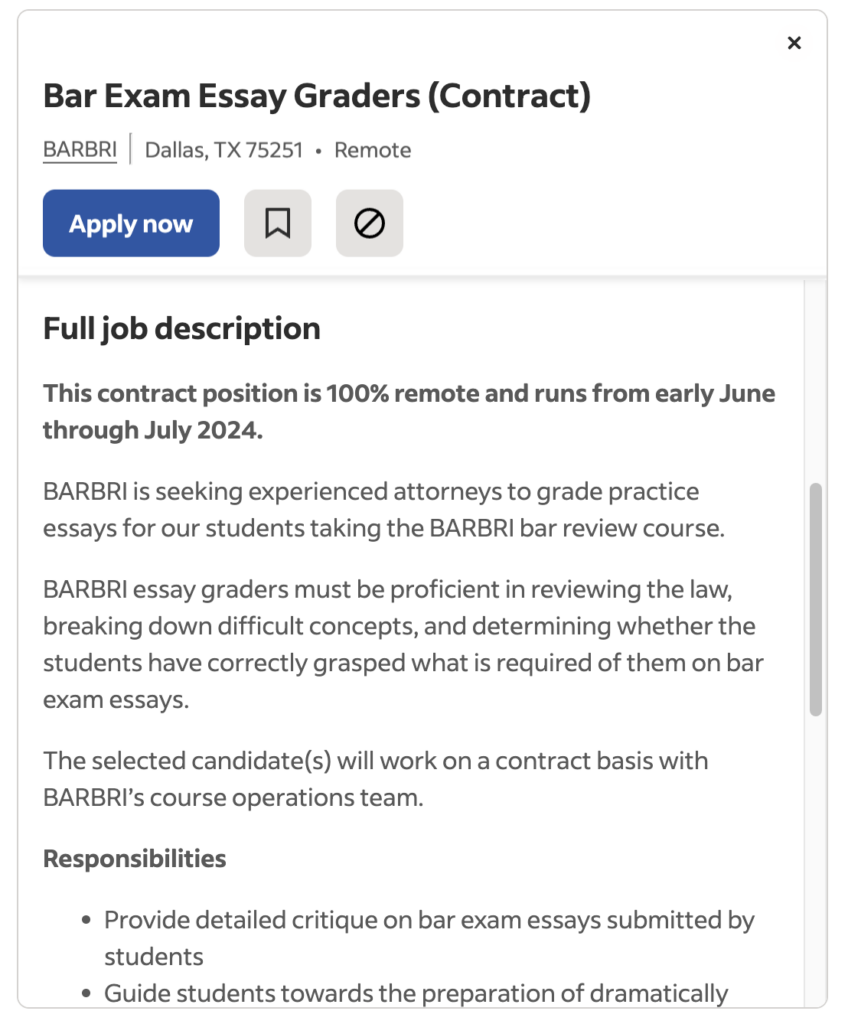Select the Dallas, TX 75251 location text
The width and height of the screenshot is (848, 1024).
pyautogui.click(x=224, y=149)
